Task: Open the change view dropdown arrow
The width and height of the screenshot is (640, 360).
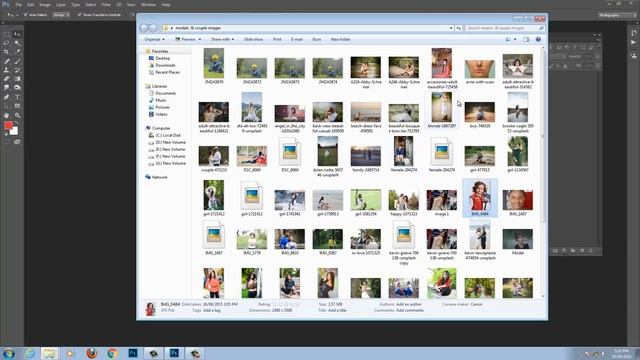Action: click(x=515, y=39)
